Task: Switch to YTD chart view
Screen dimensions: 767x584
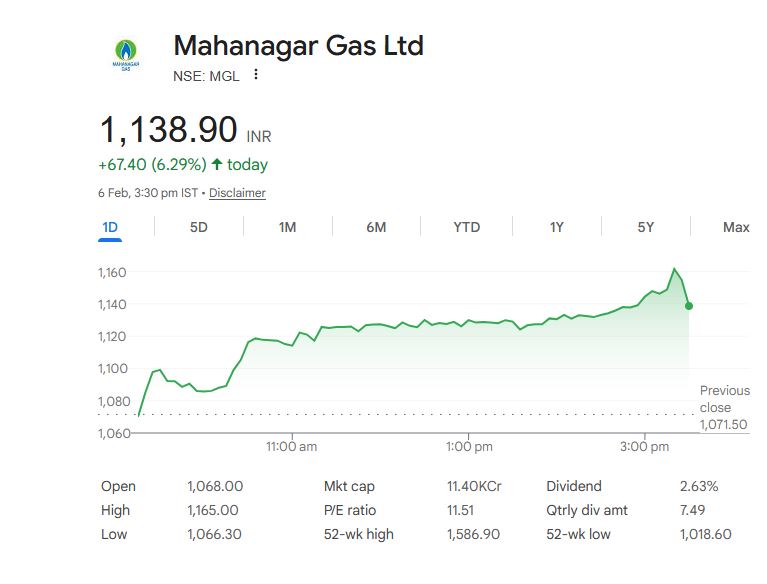Action: pos(466,227)
